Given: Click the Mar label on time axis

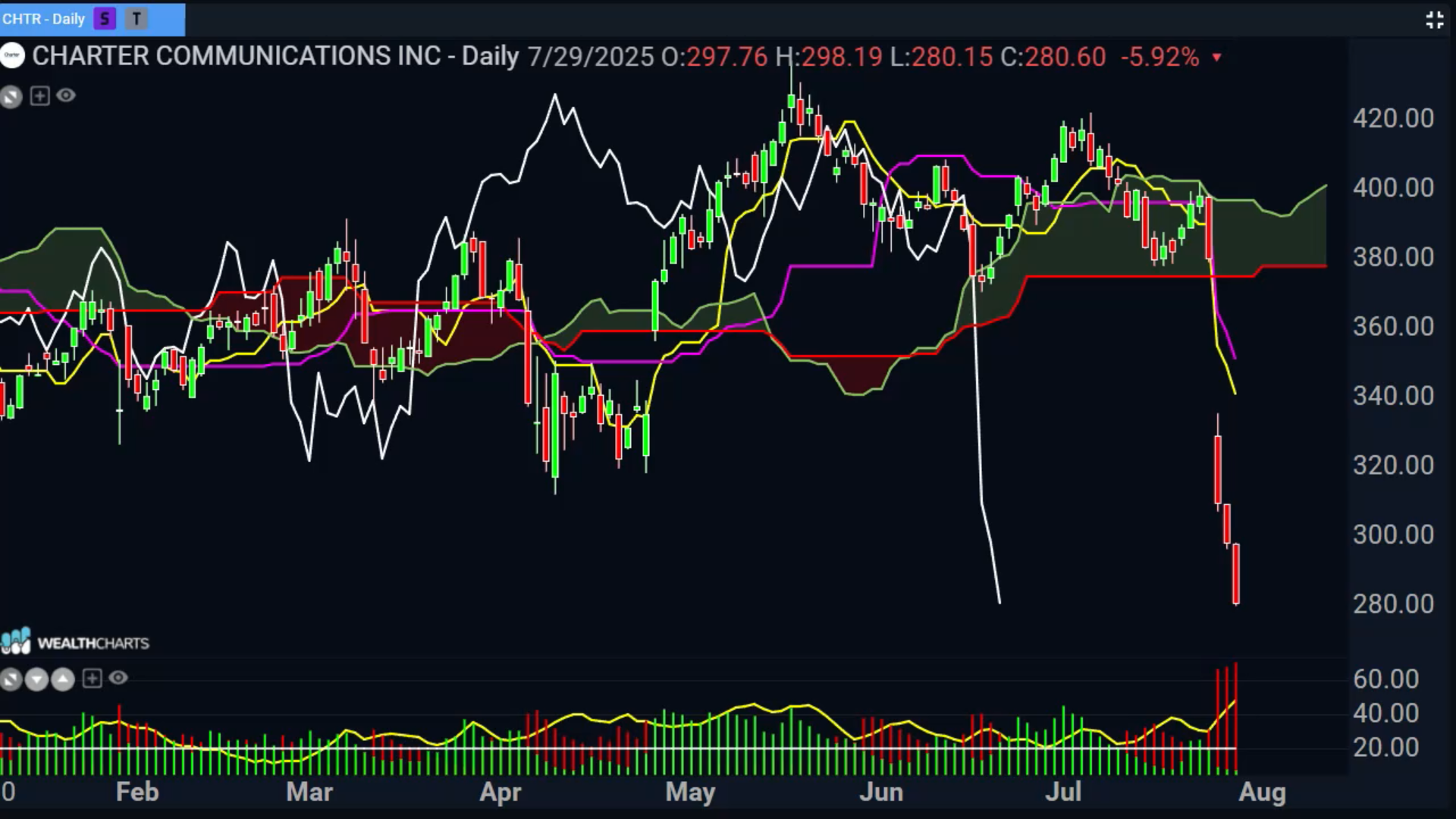Looking at the screenshot, I should pyautogui.click(x=309, y=792).
